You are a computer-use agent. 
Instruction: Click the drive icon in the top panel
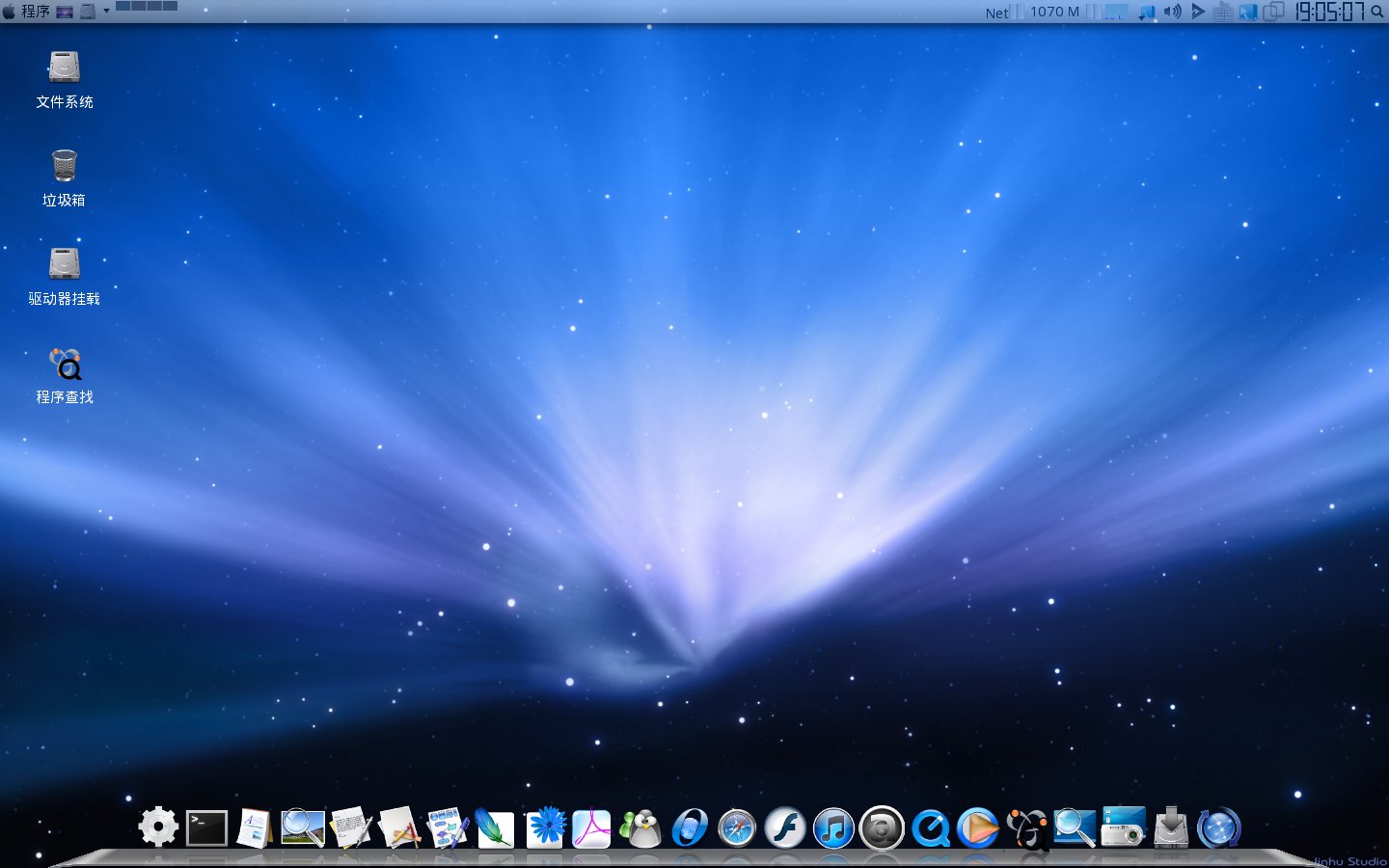tap(88, 12)
